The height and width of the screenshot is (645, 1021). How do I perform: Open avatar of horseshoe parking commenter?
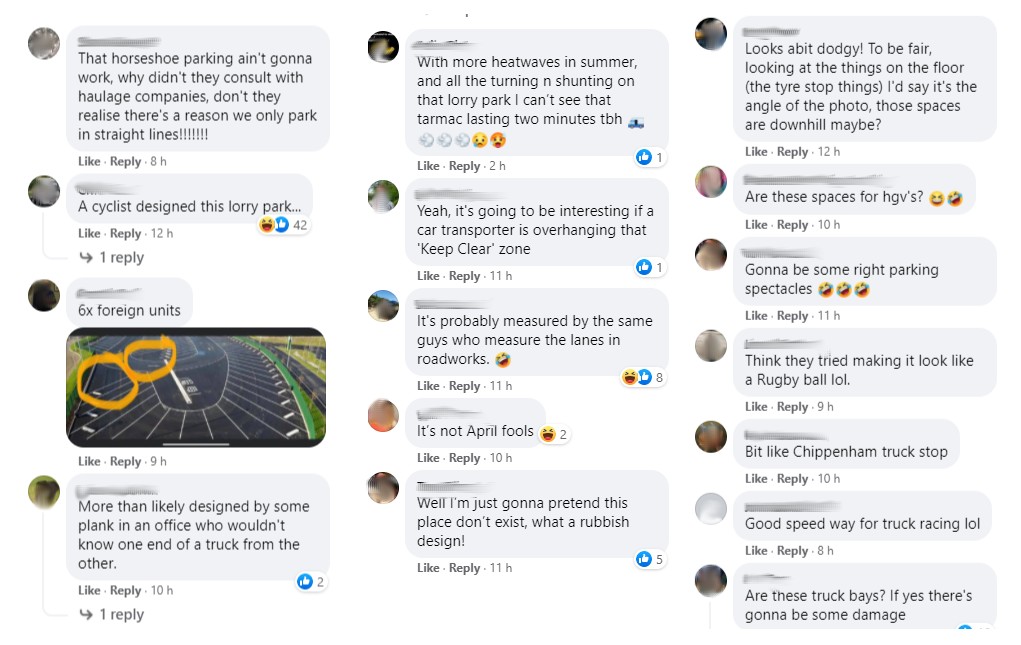[x=44, y=44]
